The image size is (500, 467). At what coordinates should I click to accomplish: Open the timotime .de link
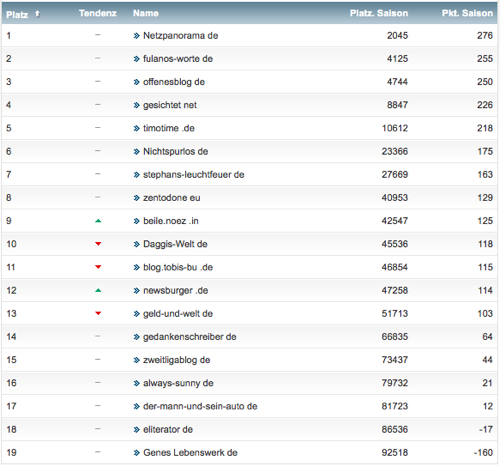[169, 128]
